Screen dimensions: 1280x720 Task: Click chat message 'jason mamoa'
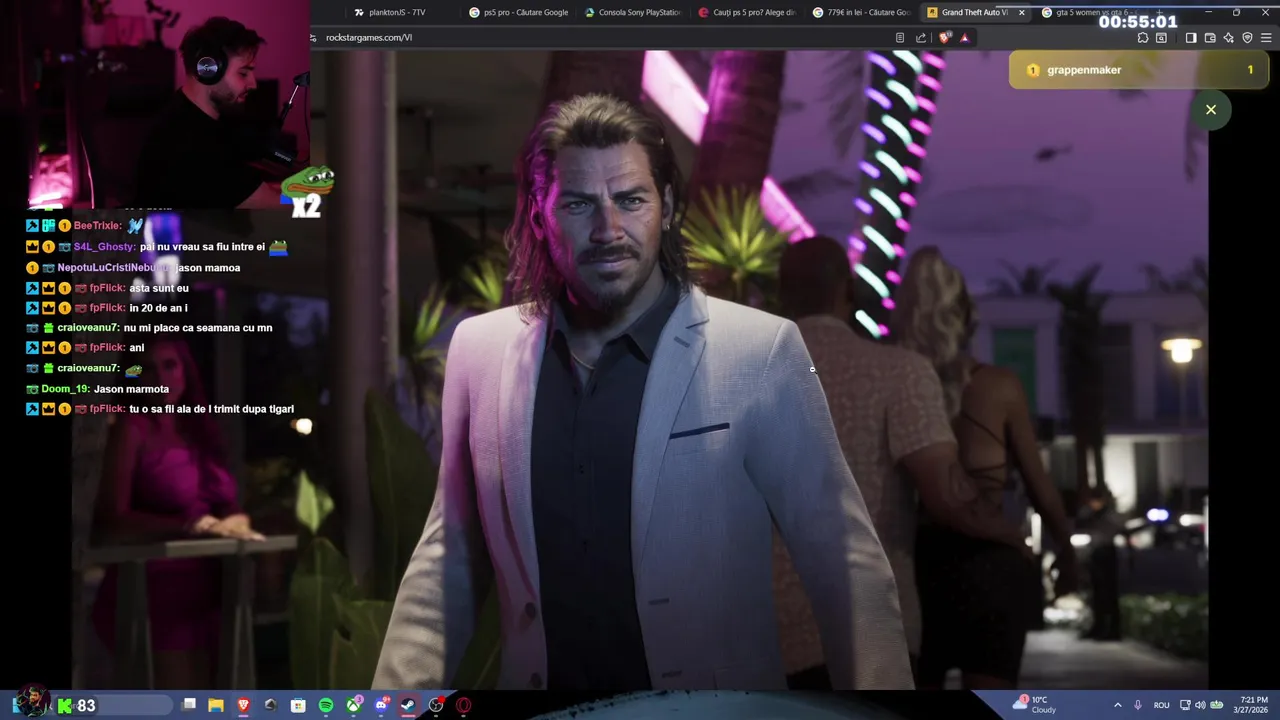coord(208,268)
